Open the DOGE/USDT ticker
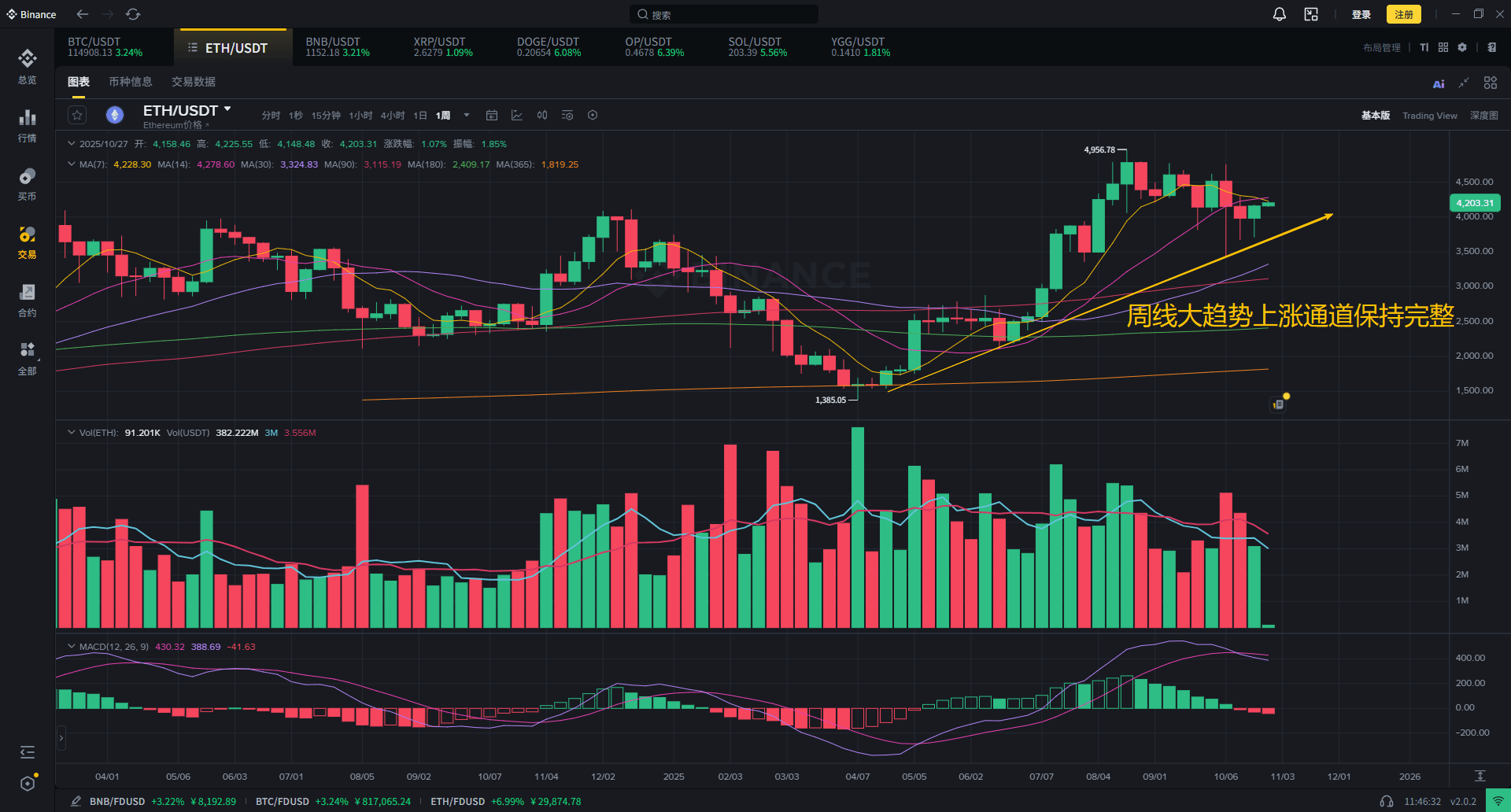 (549, 47)
